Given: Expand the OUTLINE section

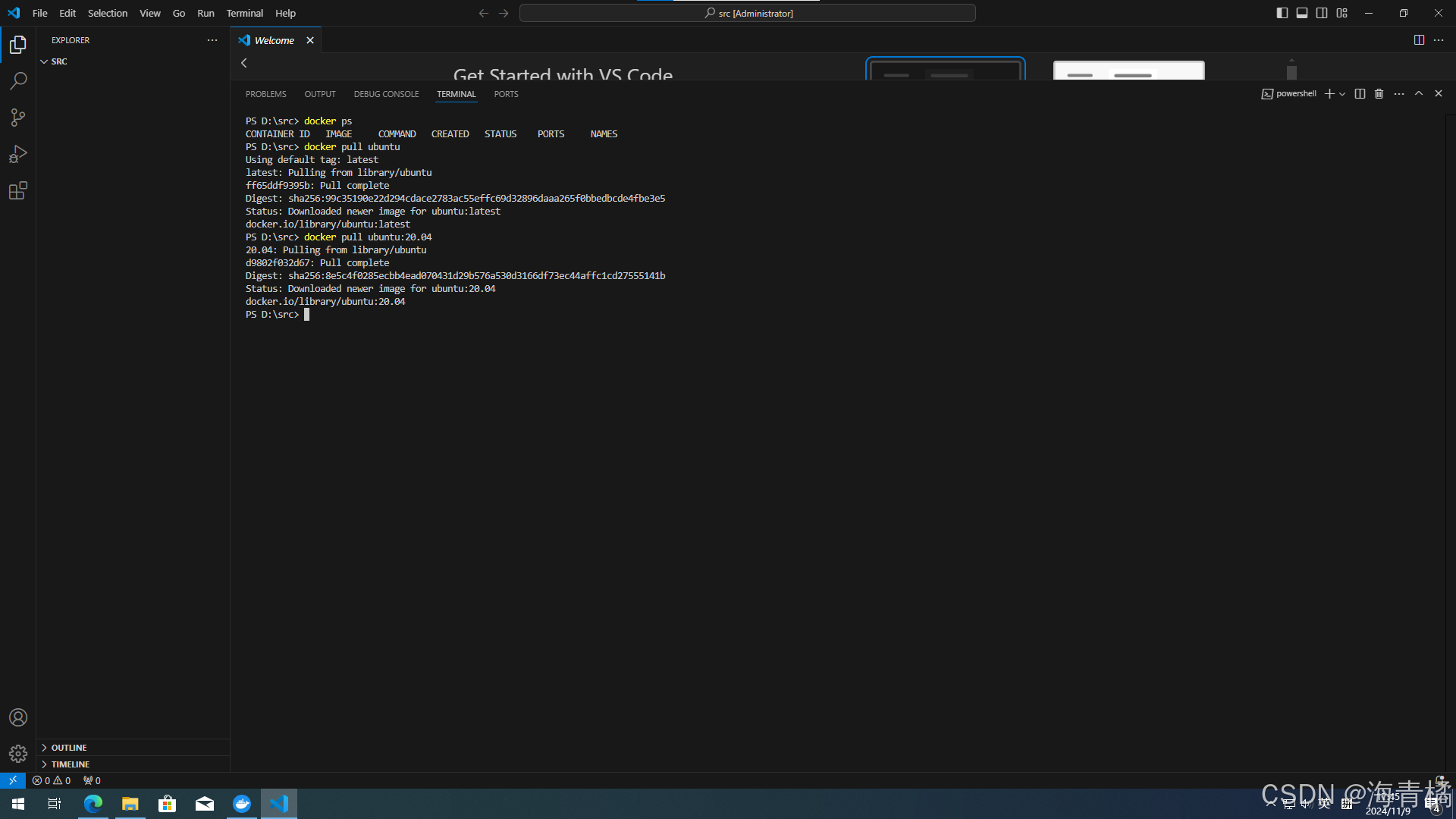Looking at the screenshot, I should click(x=133, y=748).
